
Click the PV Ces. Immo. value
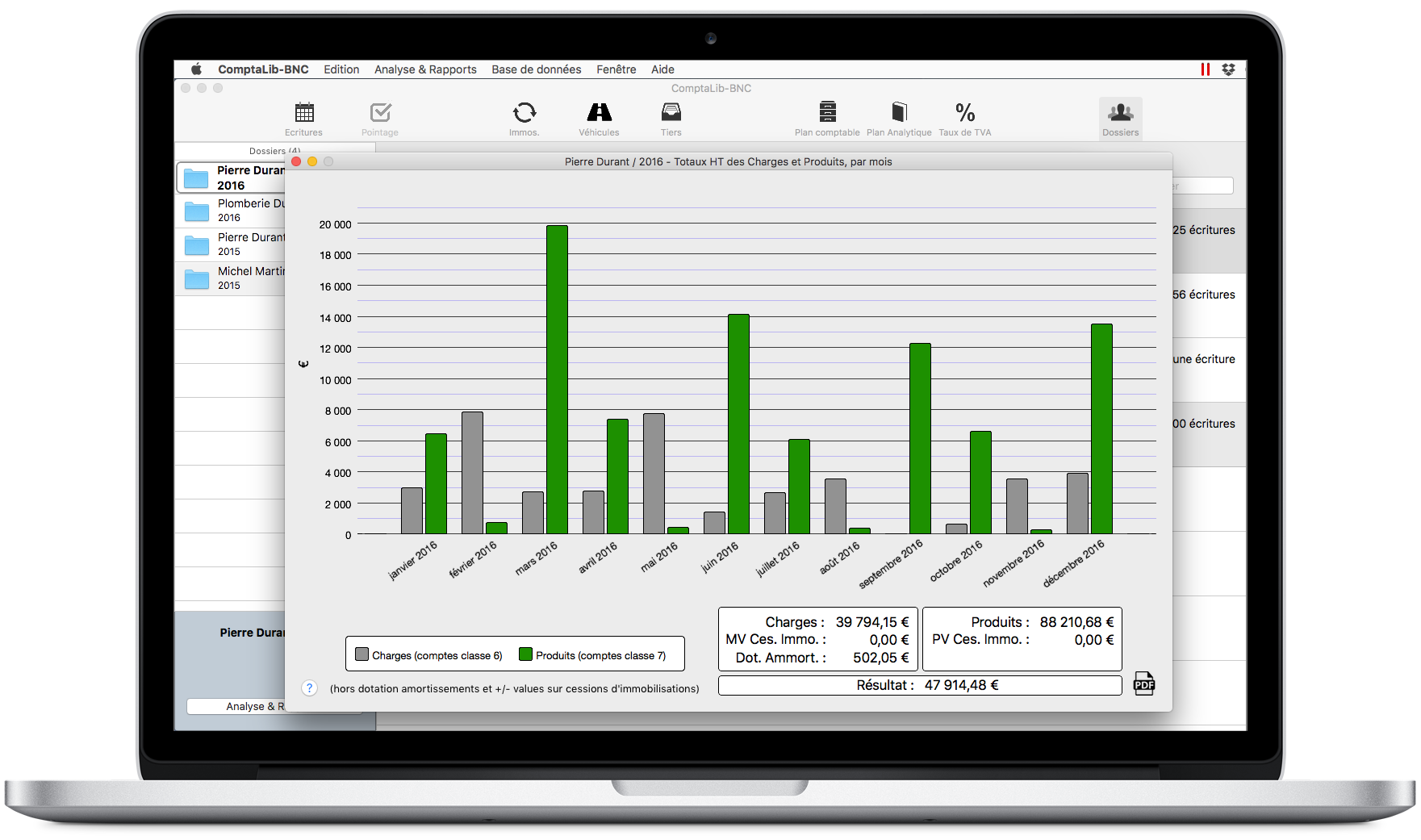(1094, 640)
